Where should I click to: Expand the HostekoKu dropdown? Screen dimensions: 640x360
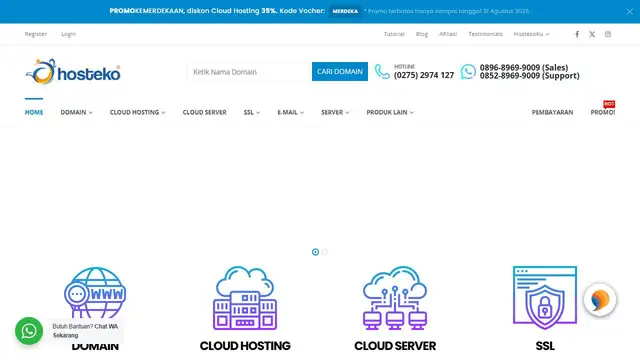[531, 34]
